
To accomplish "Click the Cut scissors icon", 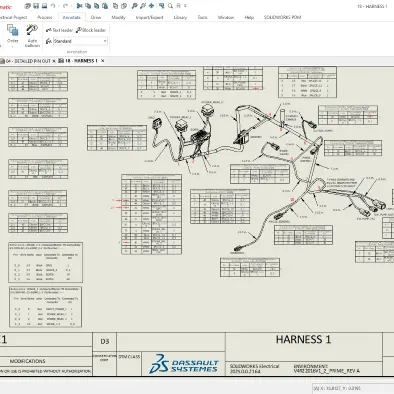I will point(79,6).
